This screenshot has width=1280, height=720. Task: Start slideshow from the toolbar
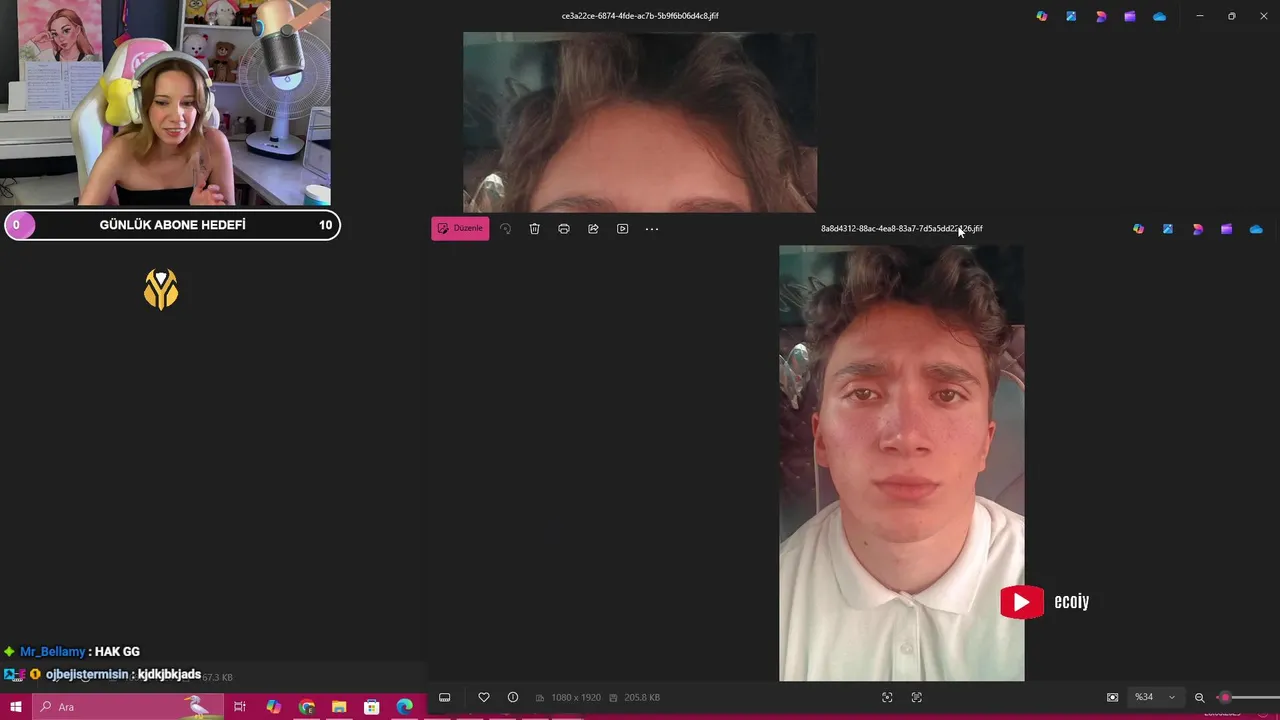click(x=622, y=229)
